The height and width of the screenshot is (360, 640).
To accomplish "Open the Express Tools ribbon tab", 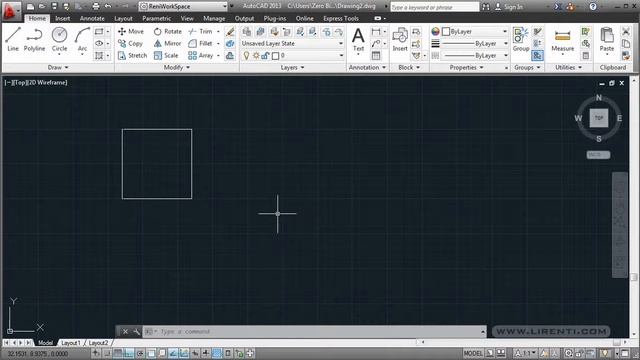I will tap(341, 18).
